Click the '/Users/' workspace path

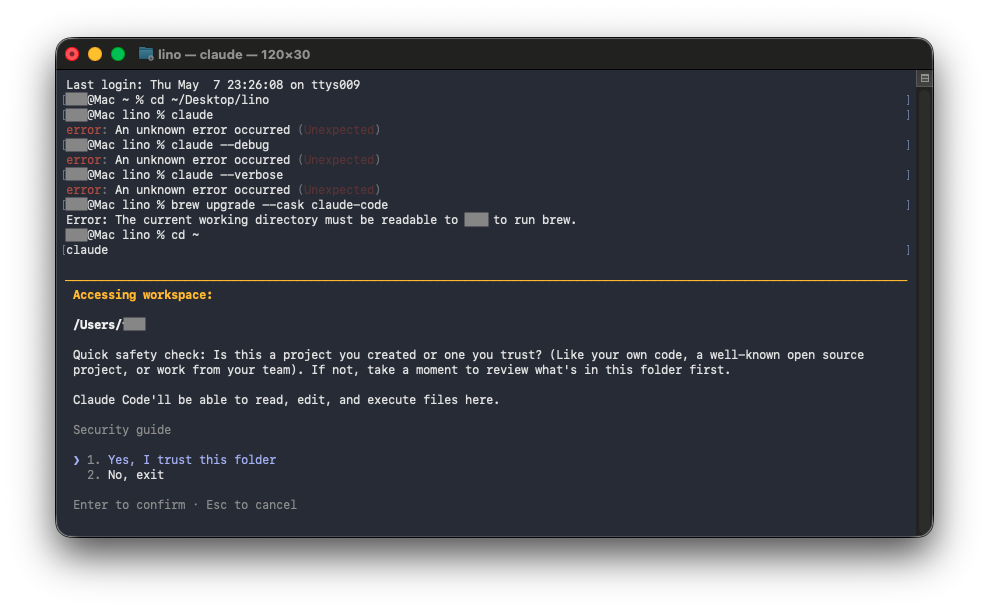(x=109, y=325)
